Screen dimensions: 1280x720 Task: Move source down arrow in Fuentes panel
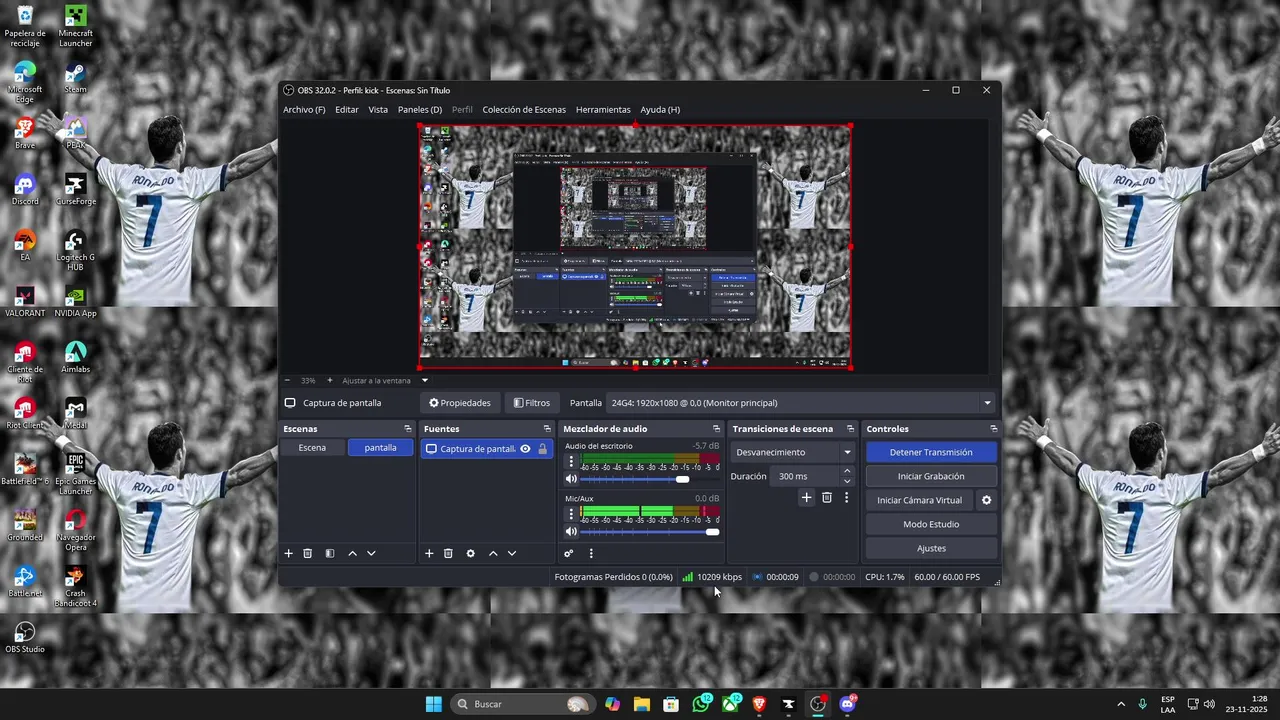click(x=512, y=553)
